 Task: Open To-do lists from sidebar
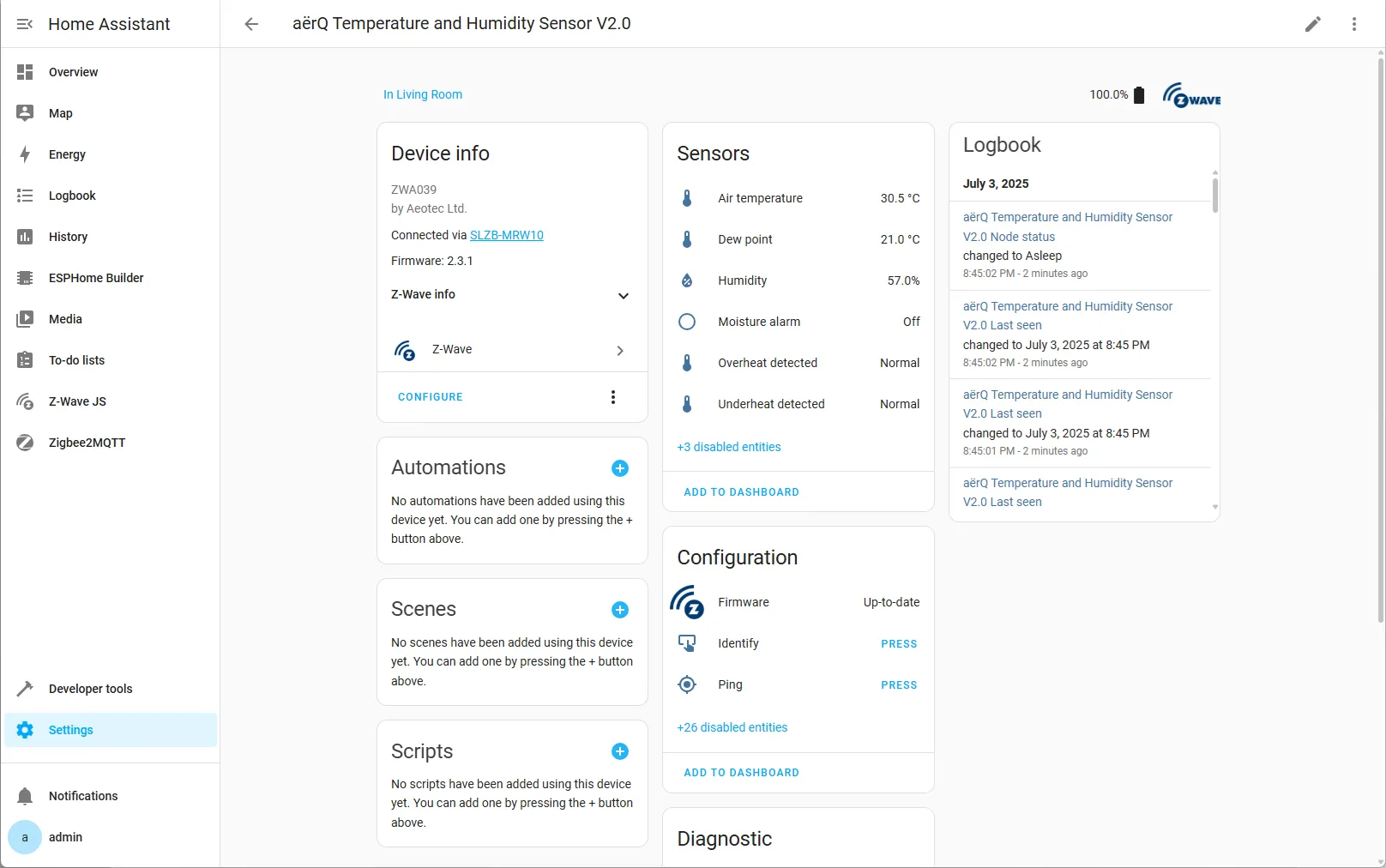(75, 359)
